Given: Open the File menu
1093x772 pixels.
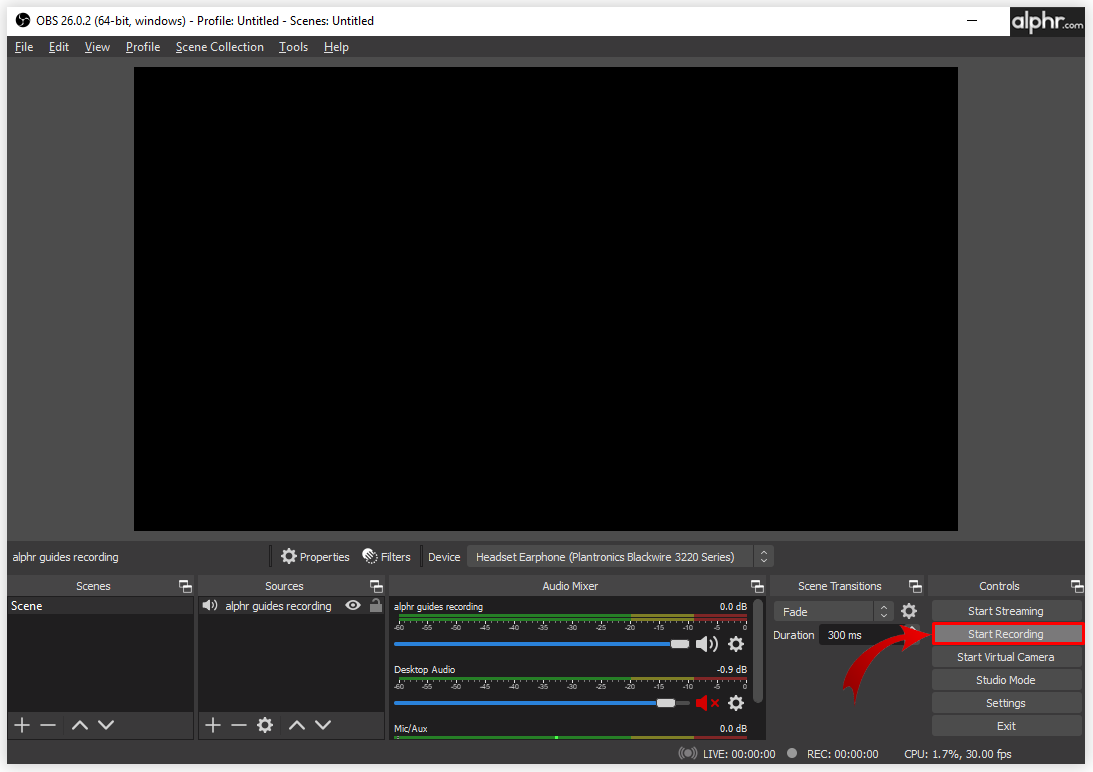Looking at the screenshot, I should coord(24,47).
